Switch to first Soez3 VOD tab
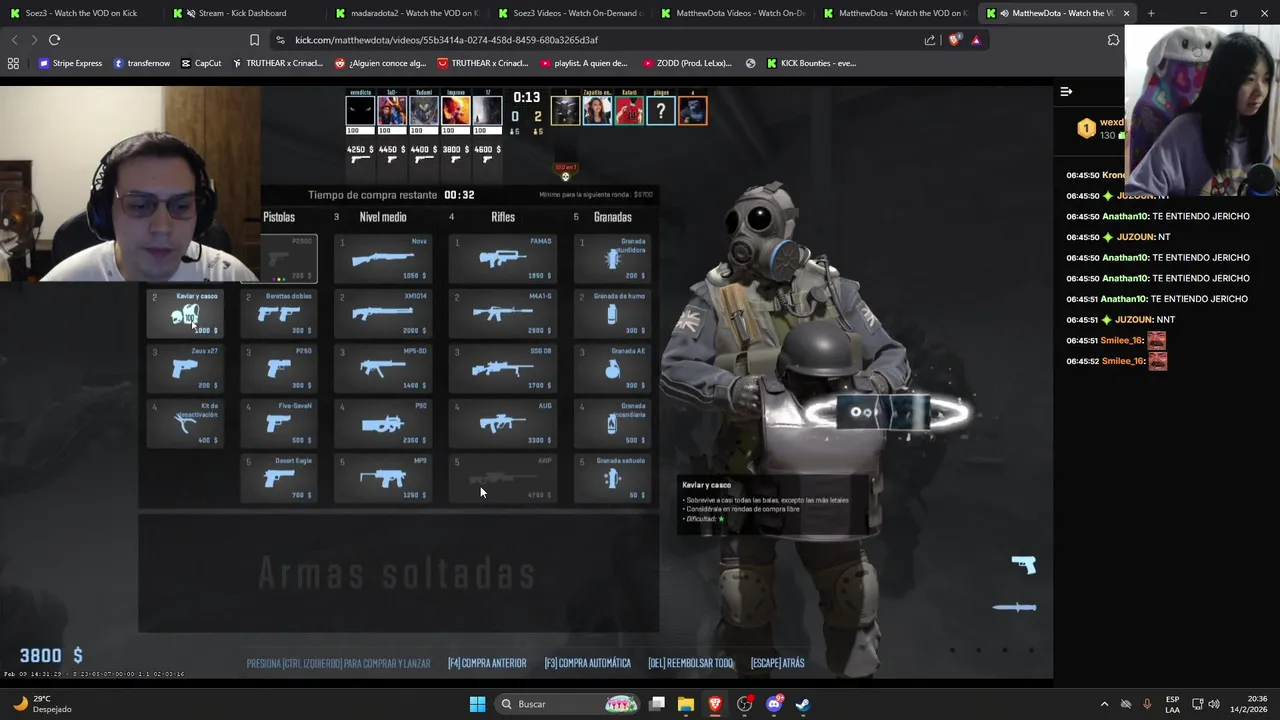Image resolution: width=1280 pixels, height=720 pixels. pyautogui.click(x=80, y=13)
